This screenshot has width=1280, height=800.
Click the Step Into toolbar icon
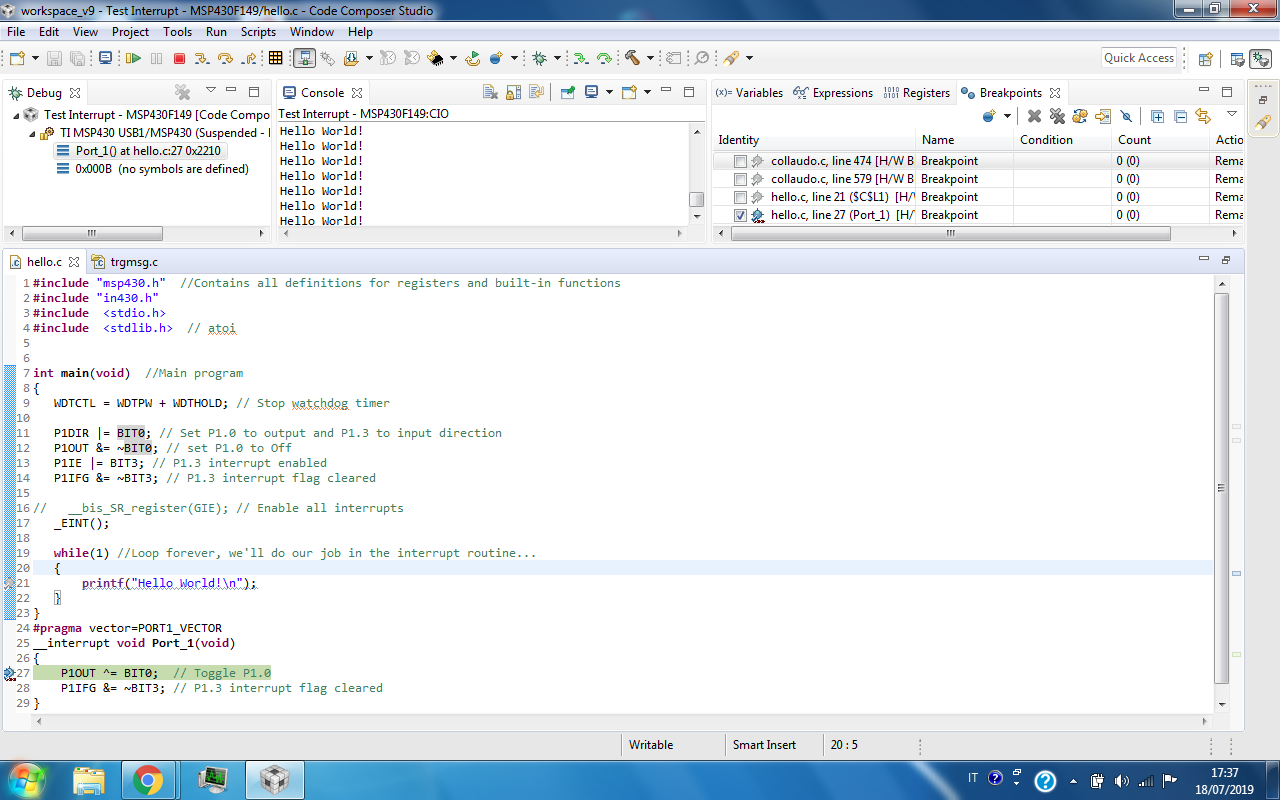pos(202,59)
